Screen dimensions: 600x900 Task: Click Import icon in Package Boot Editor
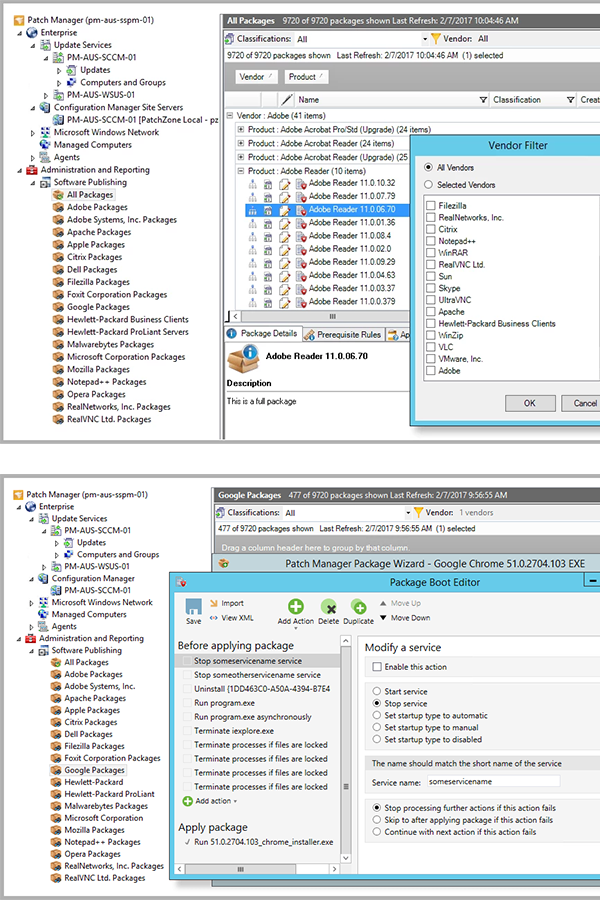pyautogui.click(x=214, y=603)
